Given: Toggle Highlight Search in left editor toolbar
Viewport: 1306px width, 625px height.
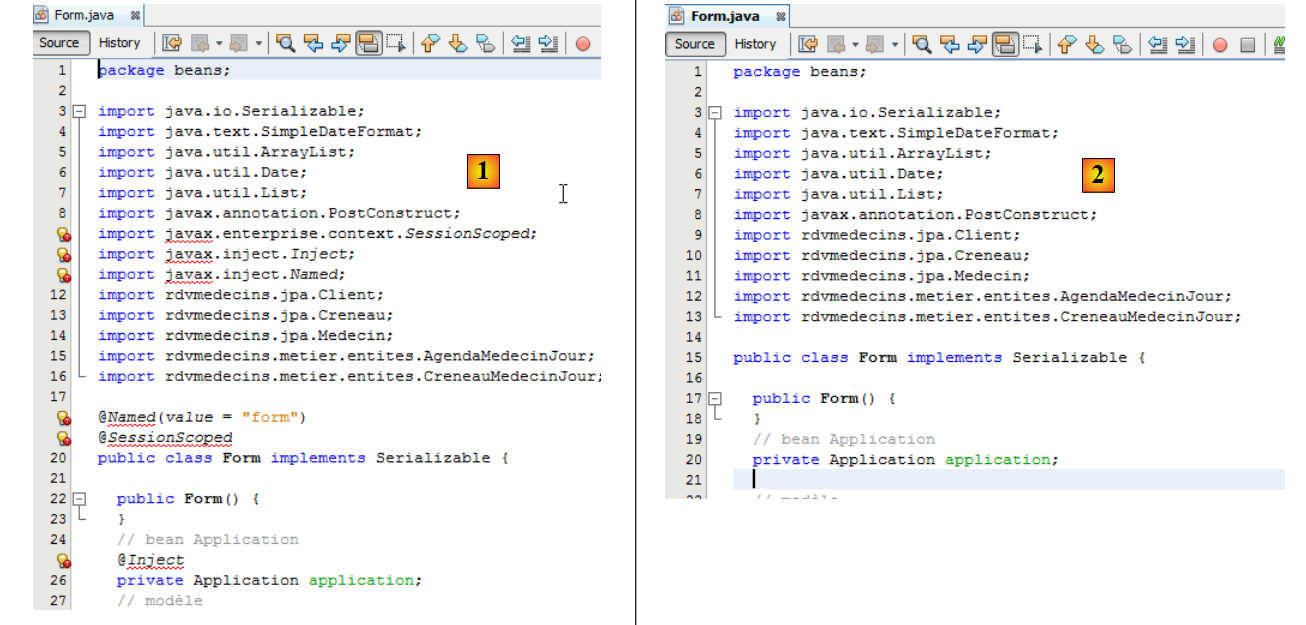Looking at the screenshot, I should [369, 43].
